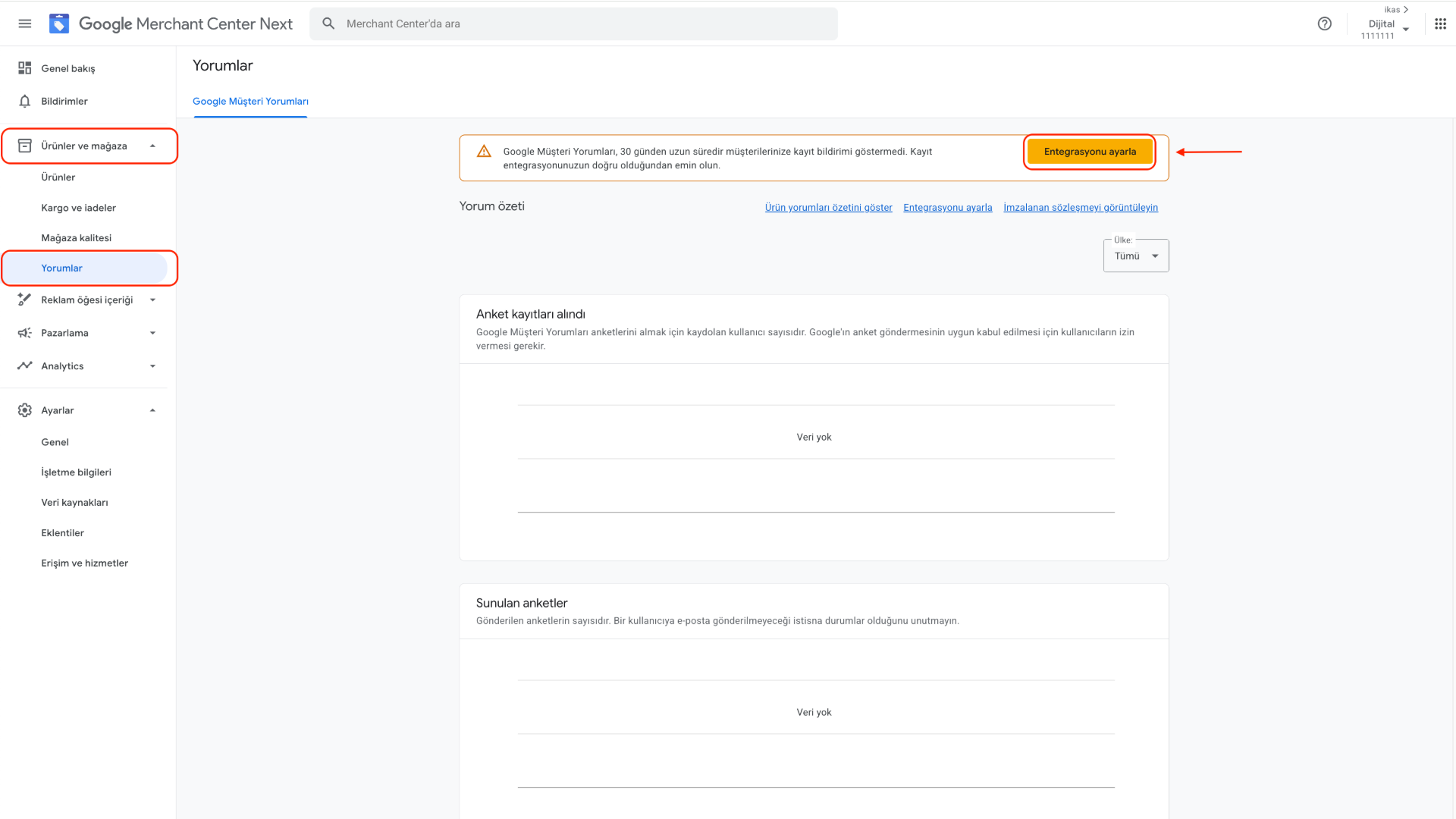Focus the Merchant Center'da ara search field
The width and height of the screenshot is (1456, 819).
point(573,24)
